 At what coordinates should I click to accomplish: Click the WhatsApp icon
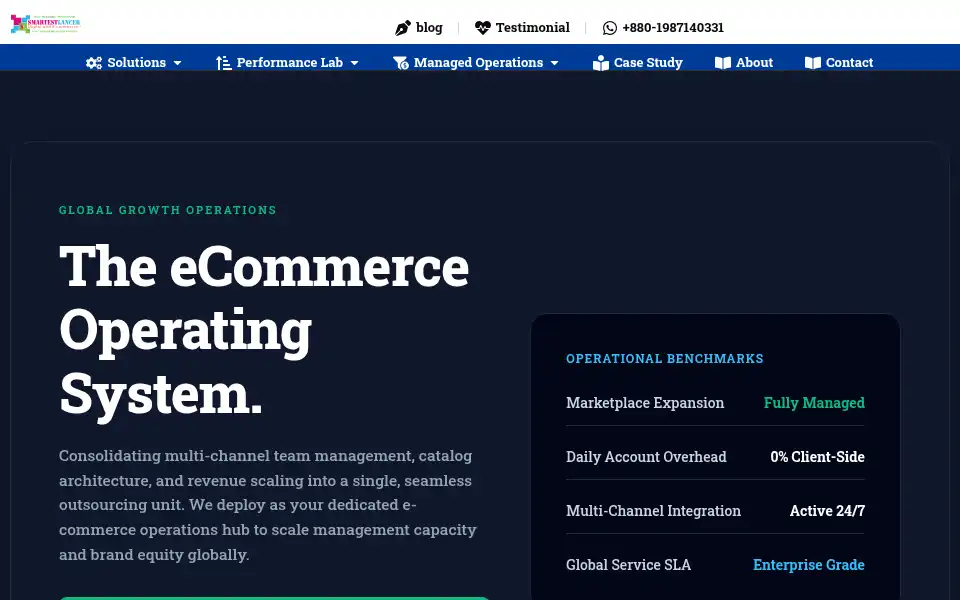610,28
